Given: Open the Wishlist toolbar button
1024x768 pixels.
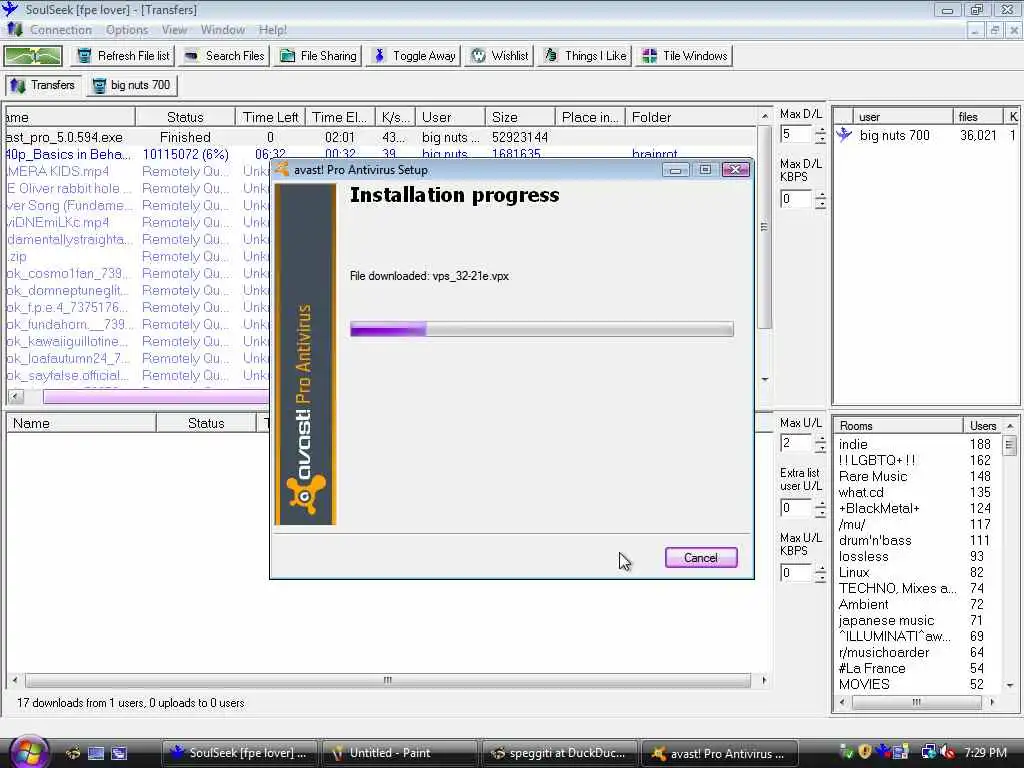Looking at the screenshot, I should click(x=500, y=56).
